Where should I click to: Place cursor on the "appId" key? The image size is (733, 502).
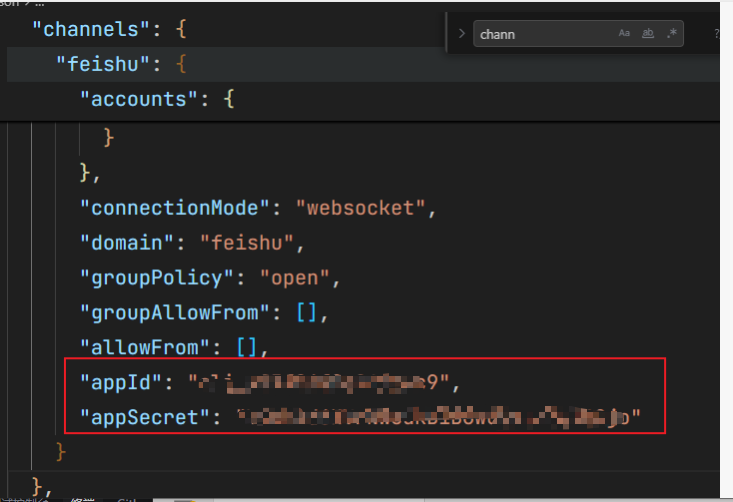[x=120, y=382]
